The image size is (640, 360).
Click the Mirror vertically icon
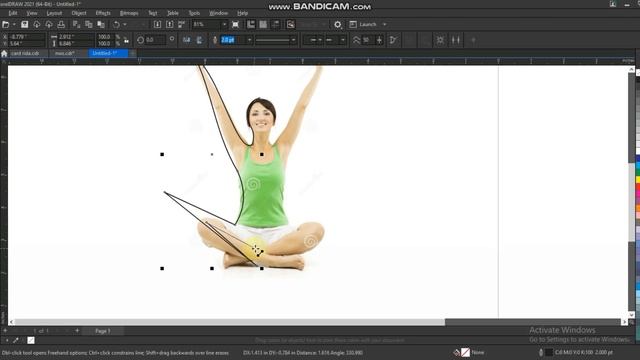[200, 40]
